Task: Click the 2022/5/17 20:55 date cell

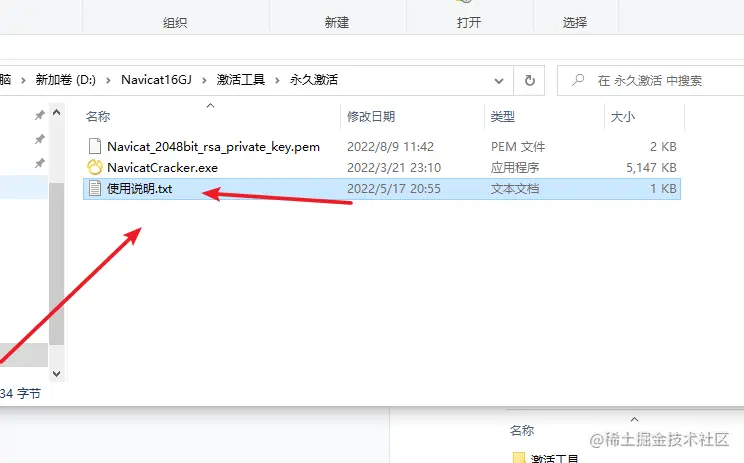Action: pos(394,189)
